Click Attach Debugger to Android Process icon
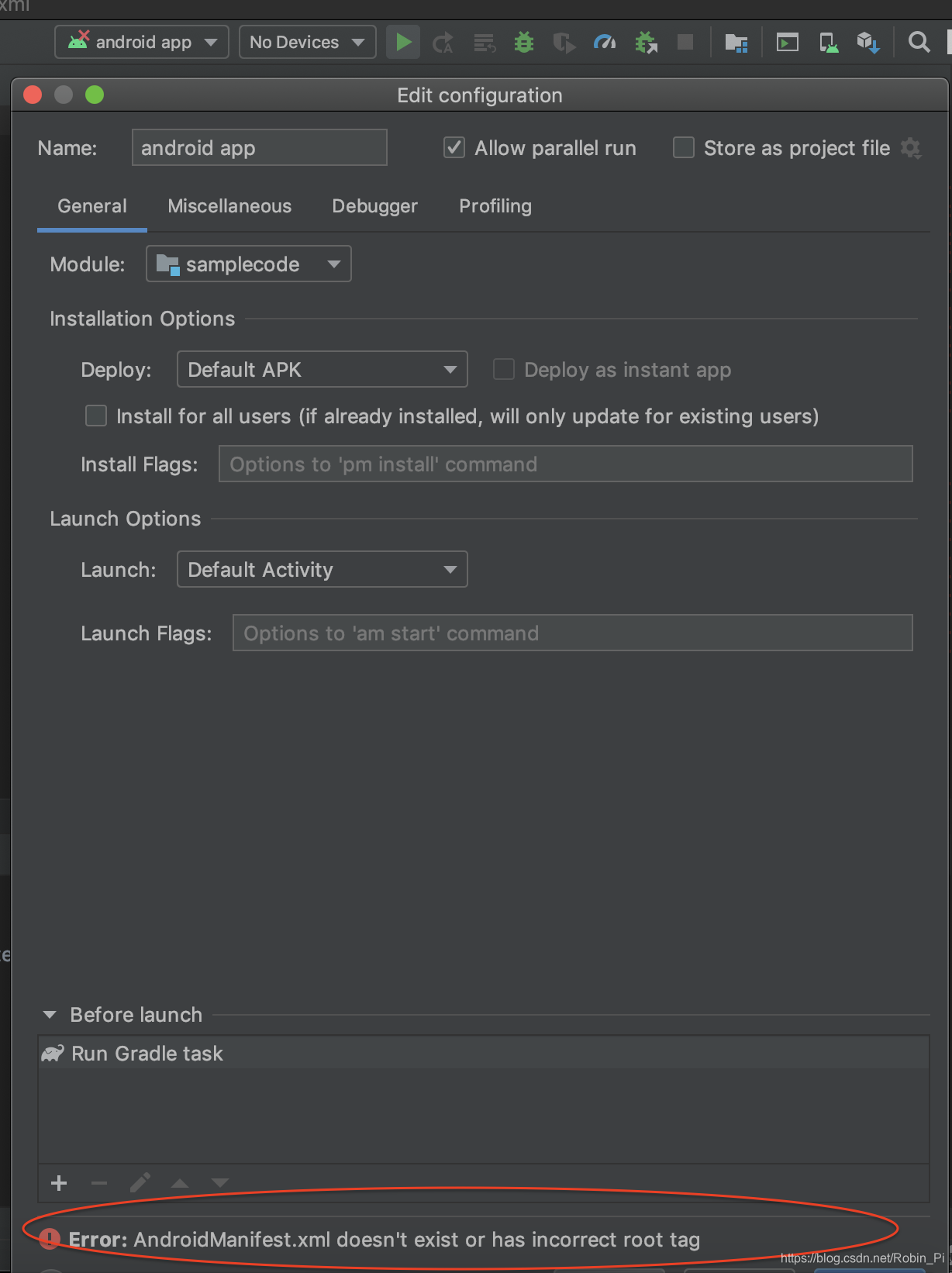The width and height of the screenshot is (952, 1273). pyautogui.click(x=646, y=42)
